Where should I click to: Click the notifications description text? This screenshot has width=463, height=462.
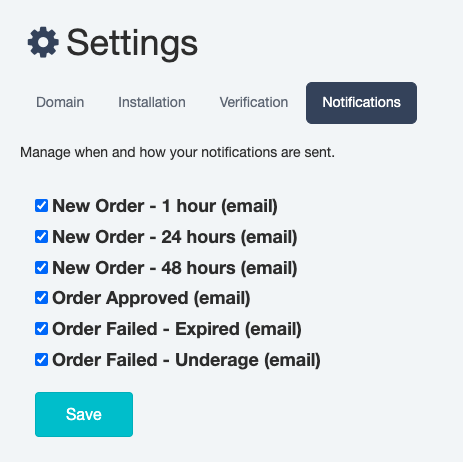(177, 152)
